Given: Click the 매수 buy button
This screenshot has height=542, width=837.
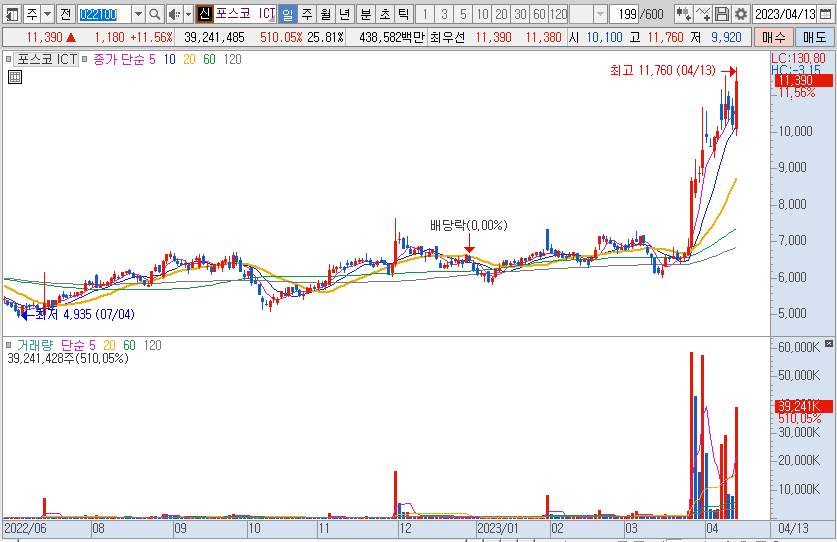Looking at the screenshot, I should pos(773,37).
